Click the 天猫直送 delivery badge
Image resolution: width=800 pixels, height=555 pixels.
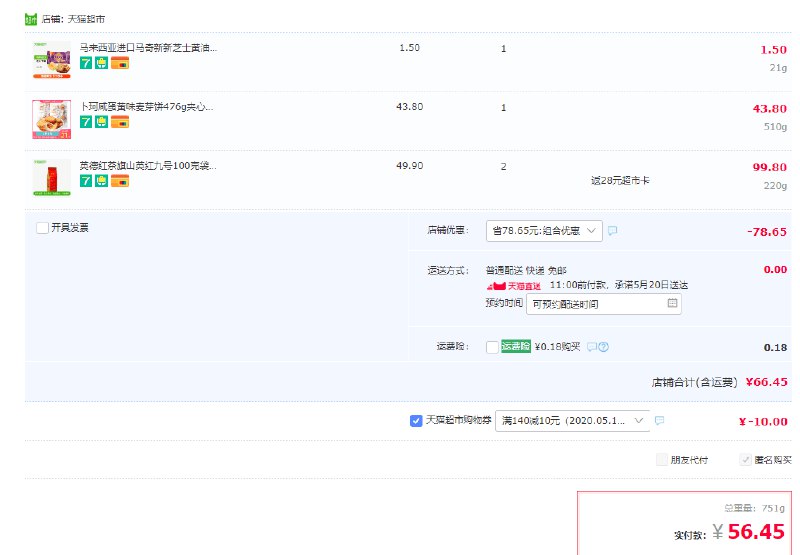513,286
